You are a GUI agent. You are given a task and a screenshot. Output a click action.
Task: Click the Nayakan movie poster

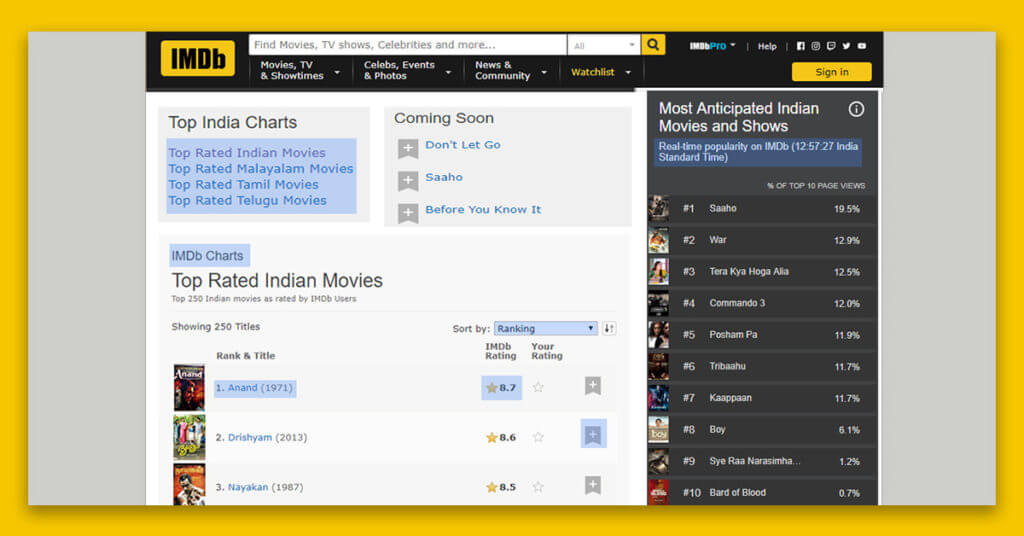pyautogui.click(x=189, y=485)
